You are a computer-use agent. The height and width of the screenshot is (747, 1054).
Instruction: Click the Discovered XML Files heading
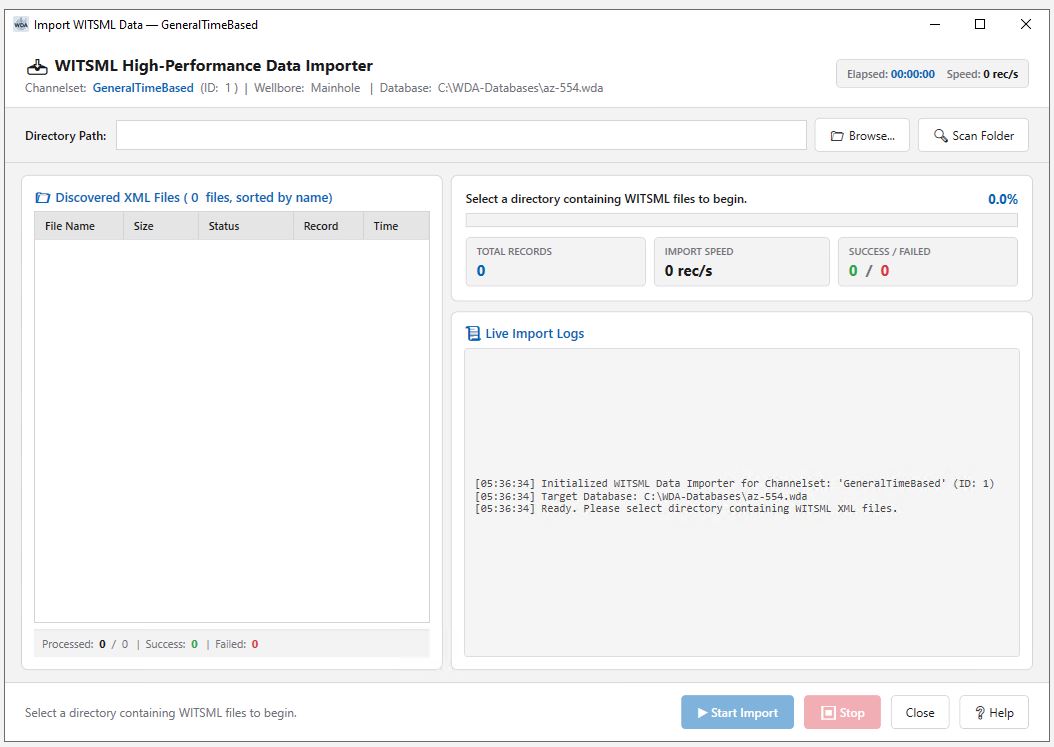(x=194, y=198)
